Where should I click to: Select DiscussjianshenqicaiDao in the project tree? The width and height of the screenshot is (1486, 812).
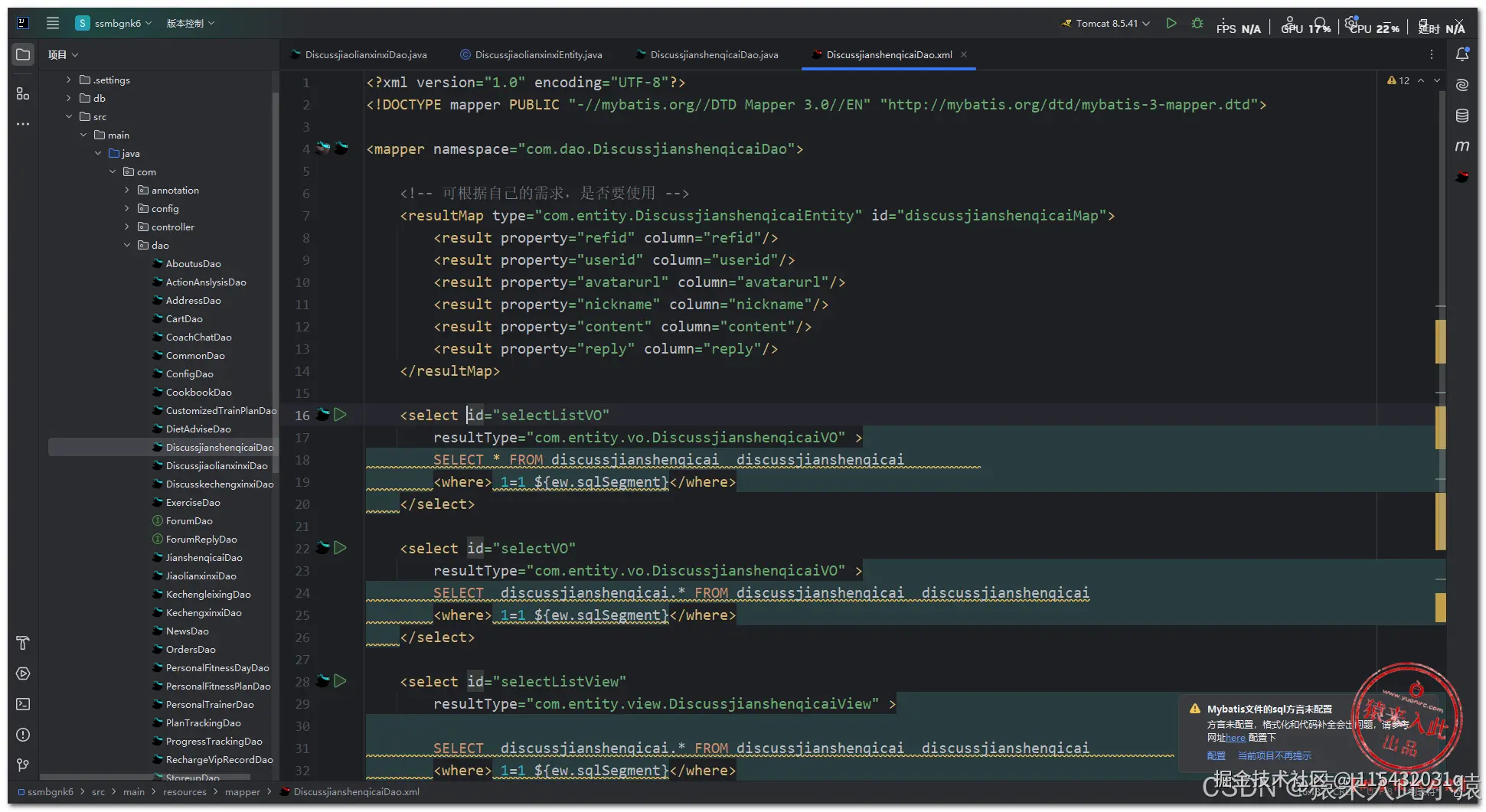[x=219, y=447]
